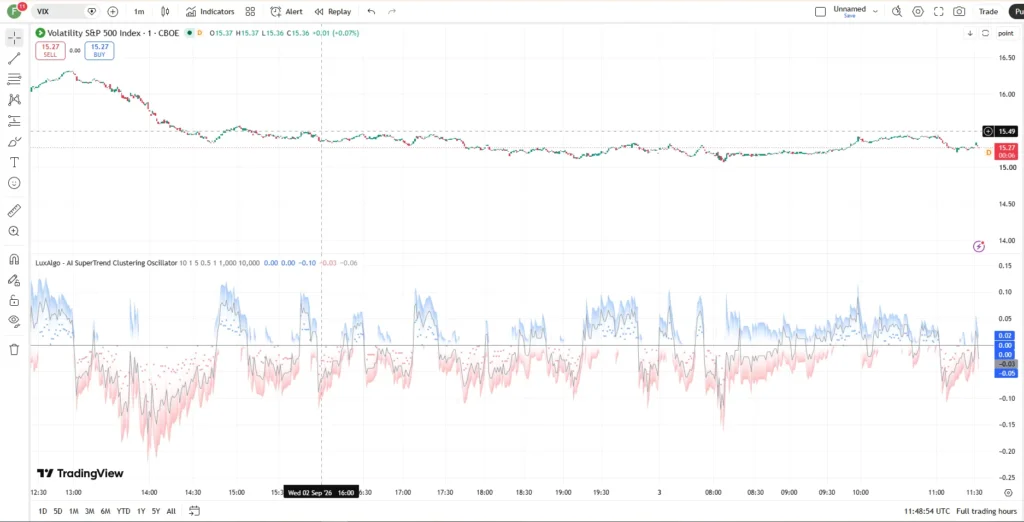The height and width of the screenshot is (522, 1024).
Task: Select the trend line drawing tool
Action: tap(14, 59)
